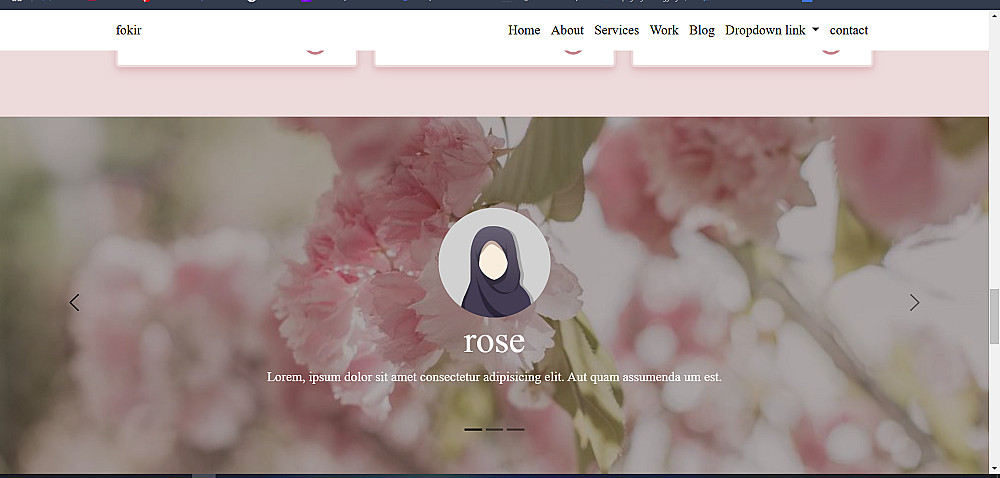Click the page vertical scrollbar thumb
The image size is (1000, 478).
[x=994, y=316]
